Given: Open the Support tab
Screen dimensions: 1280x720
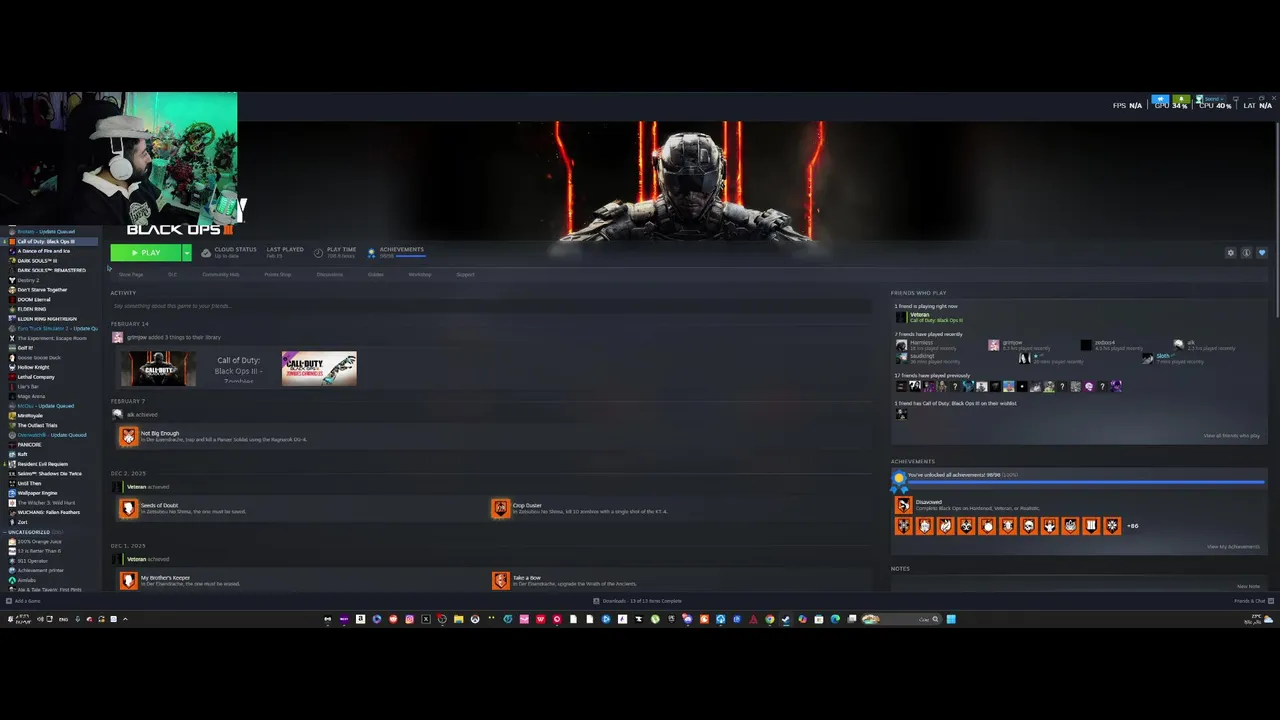Looking at the screenshot, I should click(x=465, y=274).
